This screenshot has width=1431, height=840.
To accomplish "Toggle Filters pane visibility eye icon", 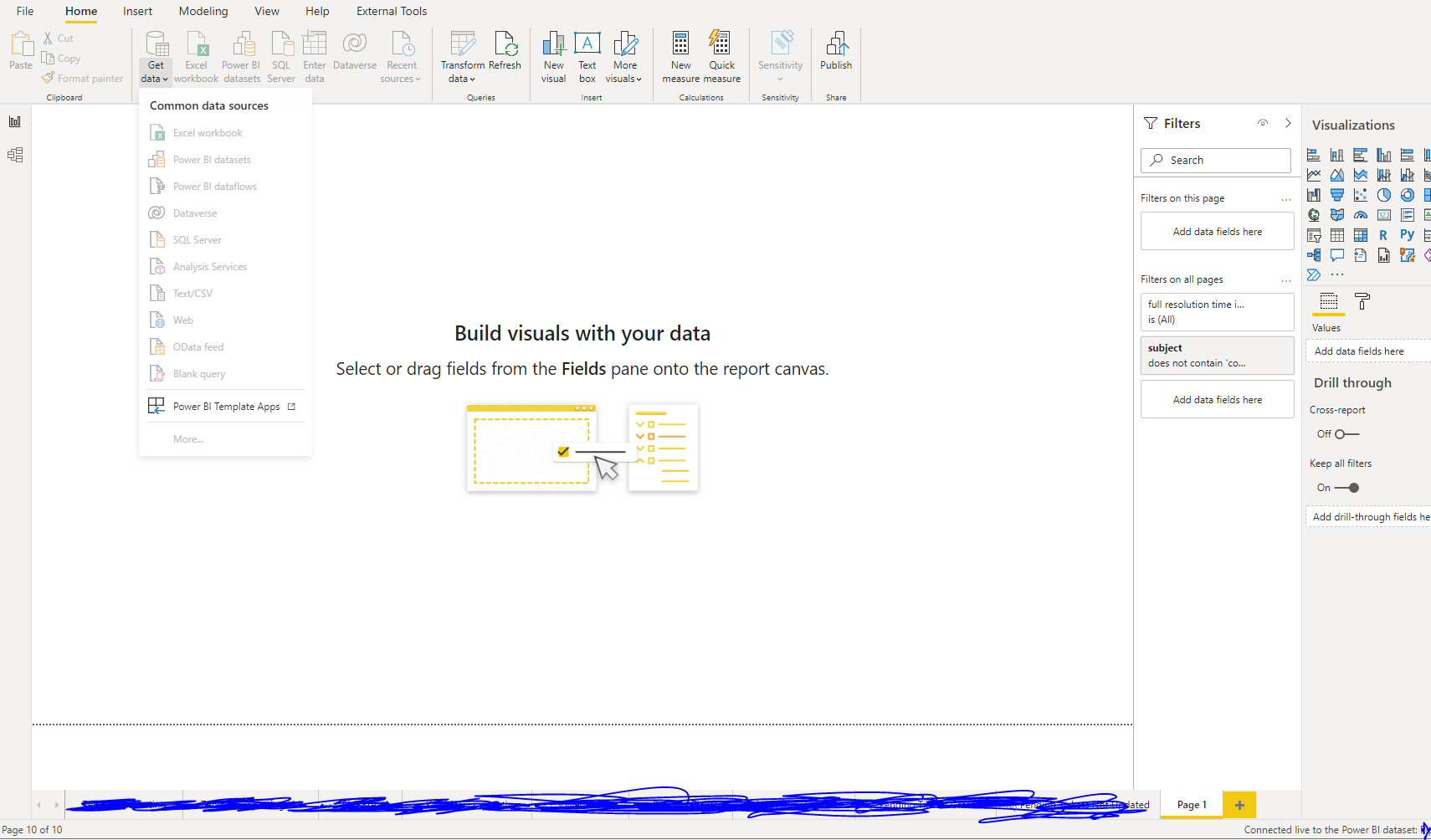I will pyautogui.click(x=1263, y=123).
